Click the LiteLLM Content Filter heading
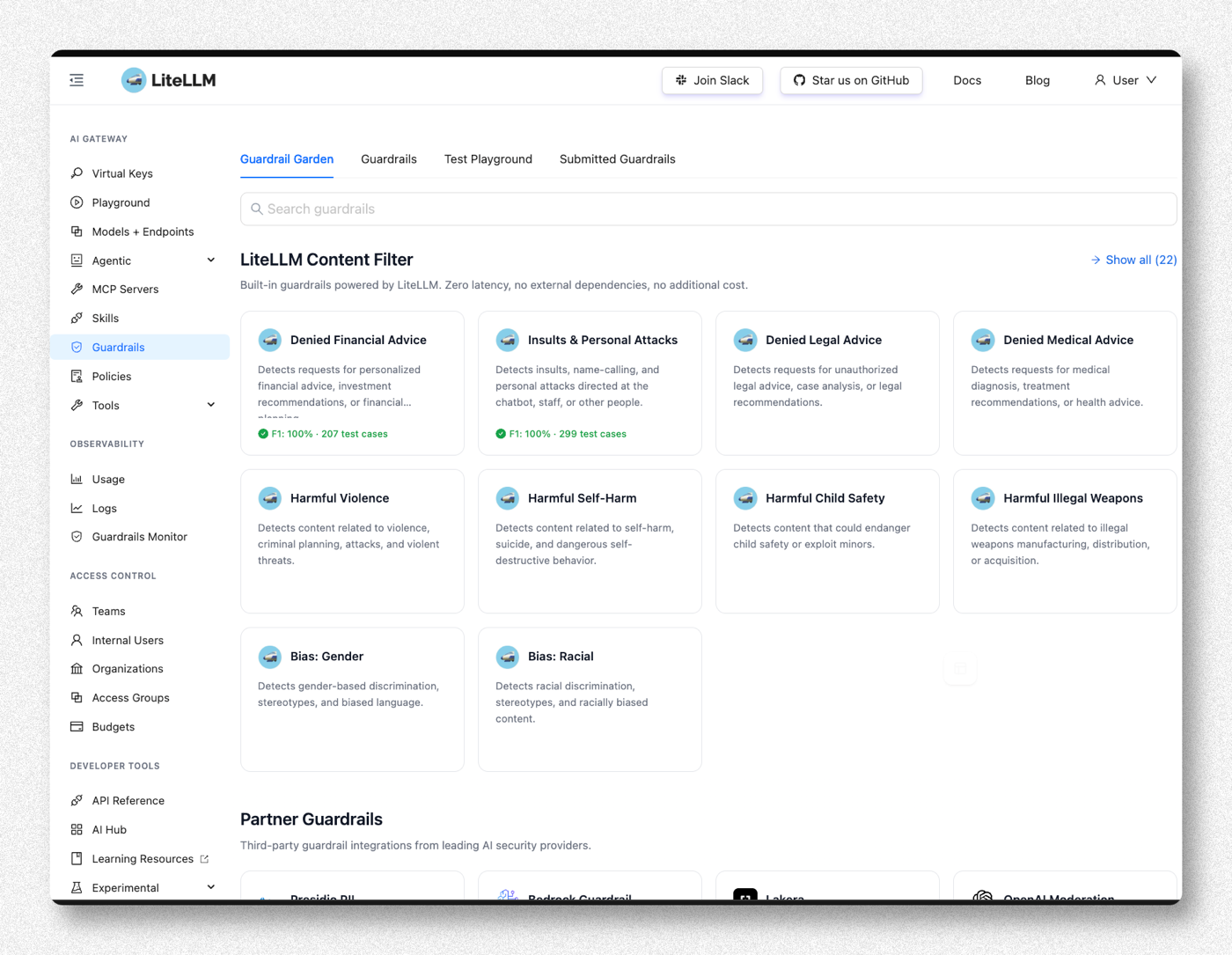Viewport: 1232px width, 955px height. coord(326,260)
